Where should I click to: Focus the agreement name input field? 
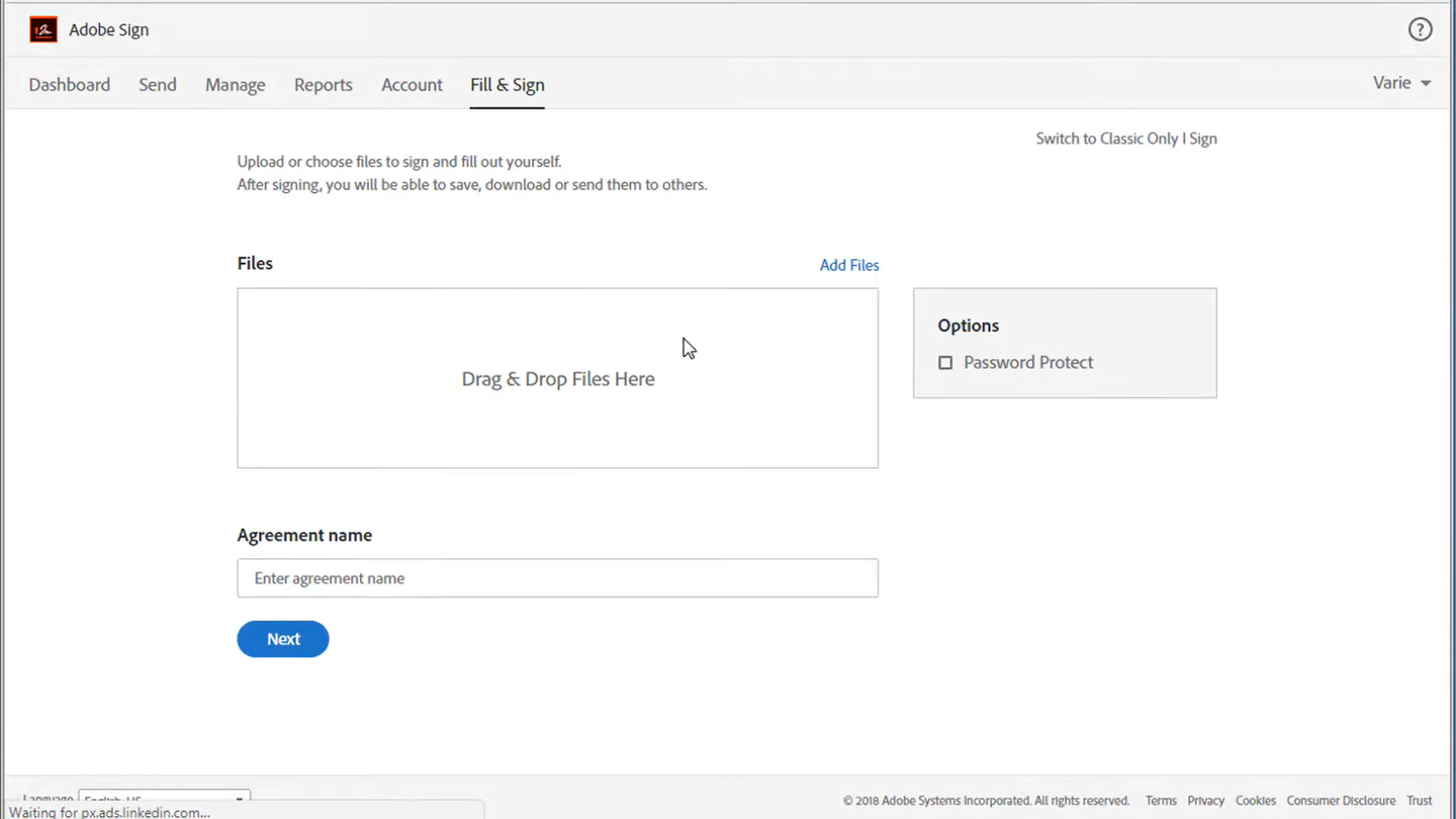(x=557, y=578)
